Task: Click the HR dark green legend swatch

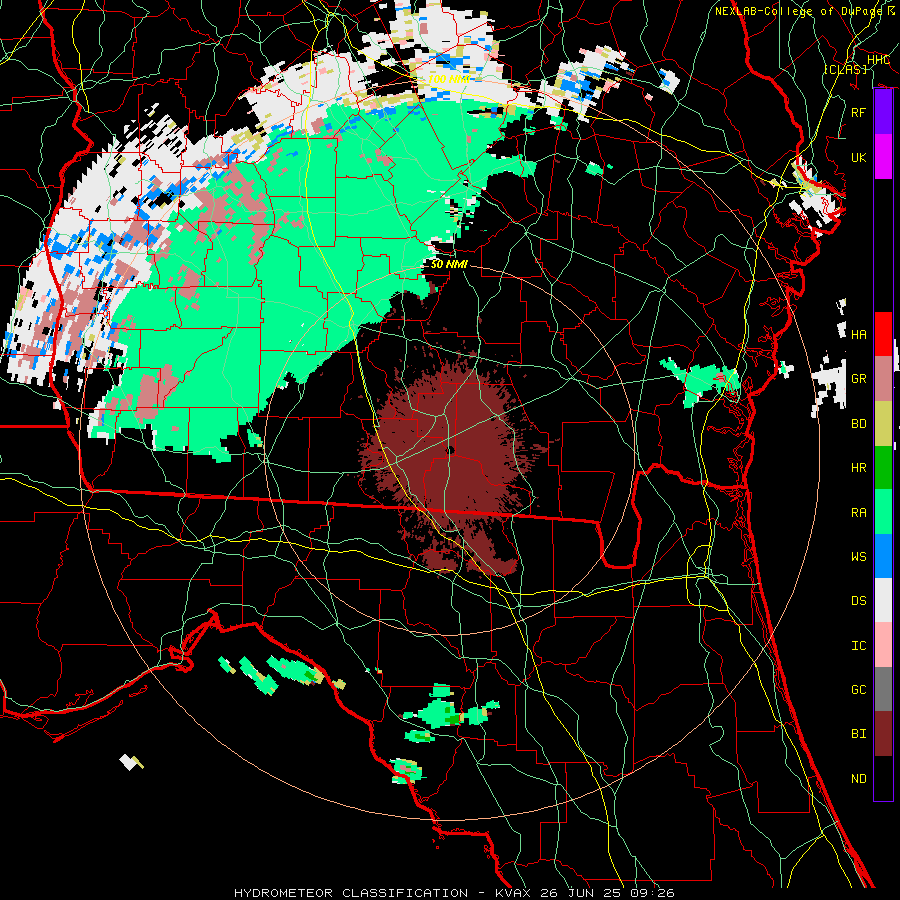Action: [x=883, y=468]
